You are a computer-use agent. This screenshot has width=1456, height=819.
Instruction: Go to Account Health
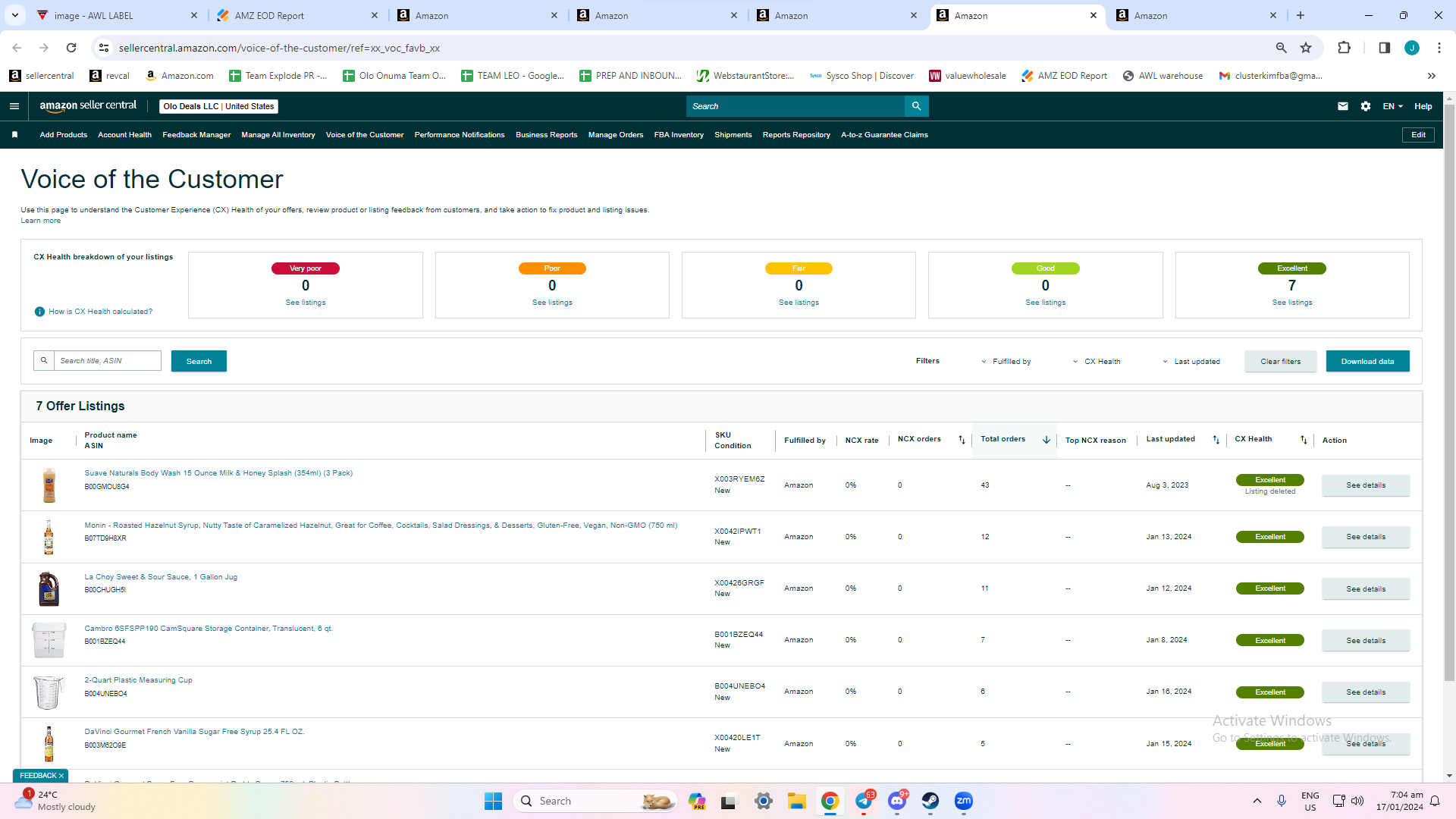(124, 135)
